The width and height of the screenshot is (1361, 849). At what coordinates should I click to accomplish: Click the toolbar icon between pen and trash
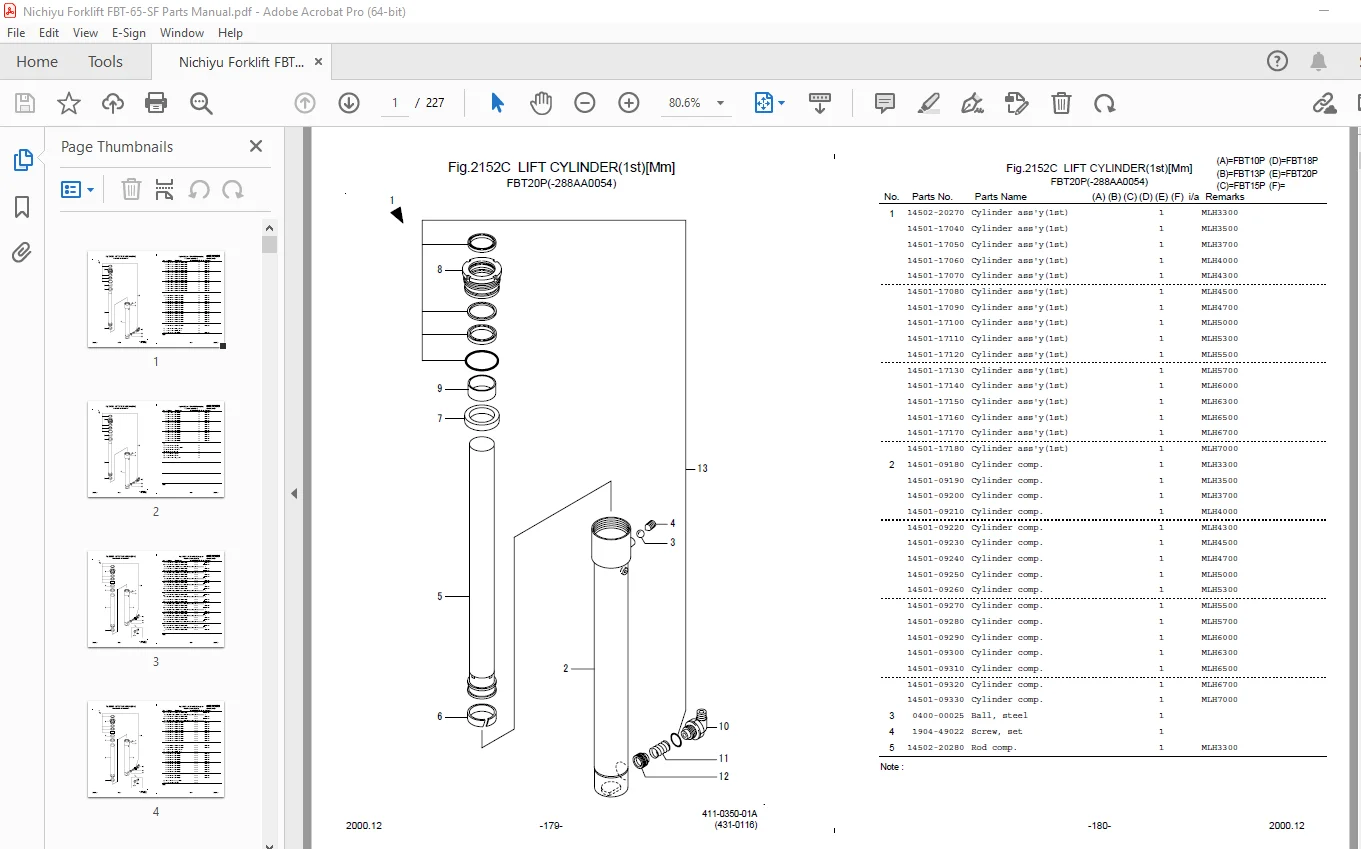tap(1017, 103)
